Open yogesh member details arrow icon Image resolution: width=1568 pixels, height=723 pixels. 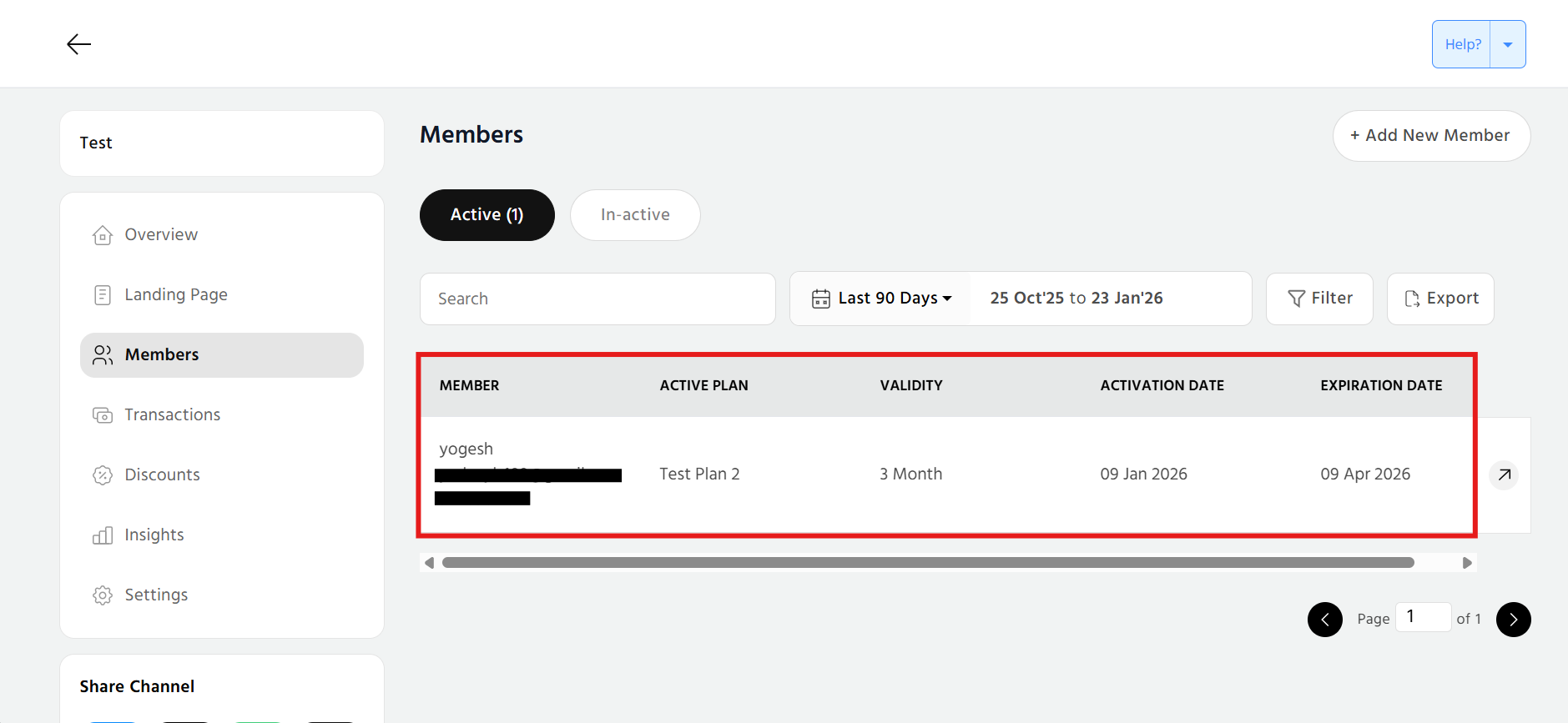point(1504,474)
